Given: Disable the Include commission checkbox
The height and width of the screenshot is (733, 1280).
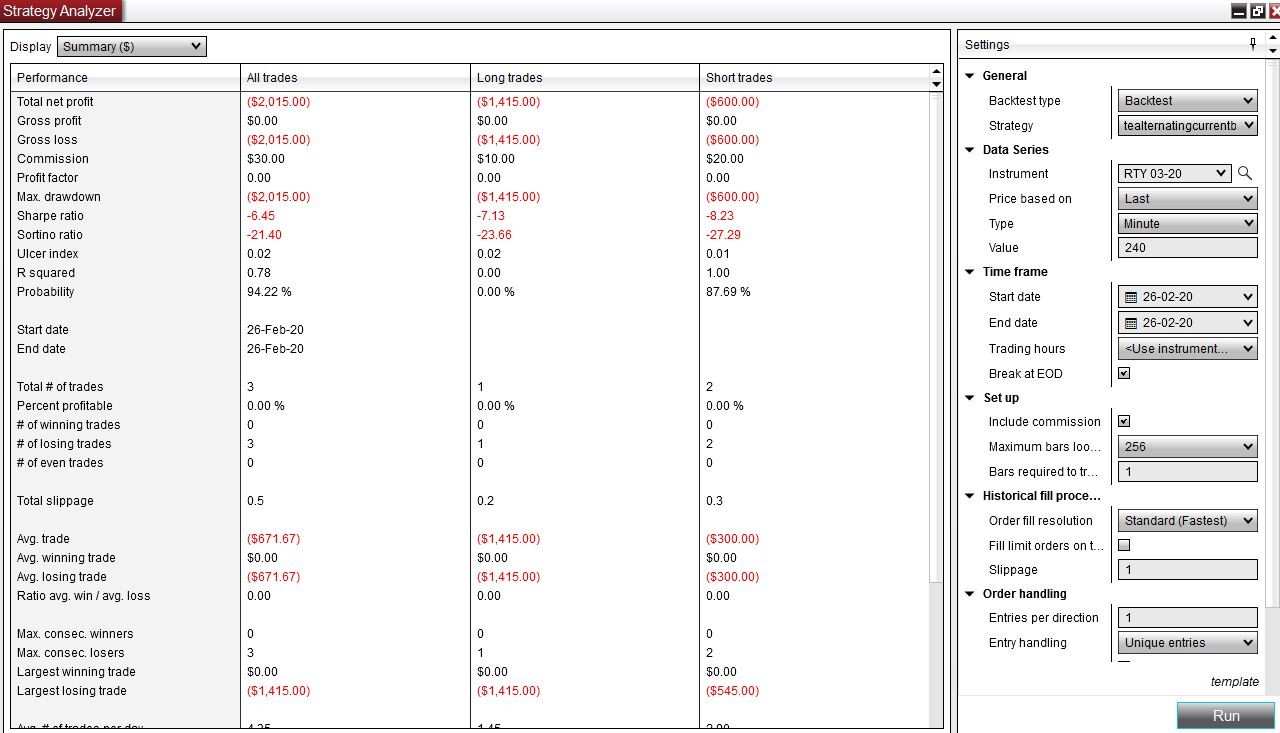Looking at the screenshot, I should (x=1124, y=421).
